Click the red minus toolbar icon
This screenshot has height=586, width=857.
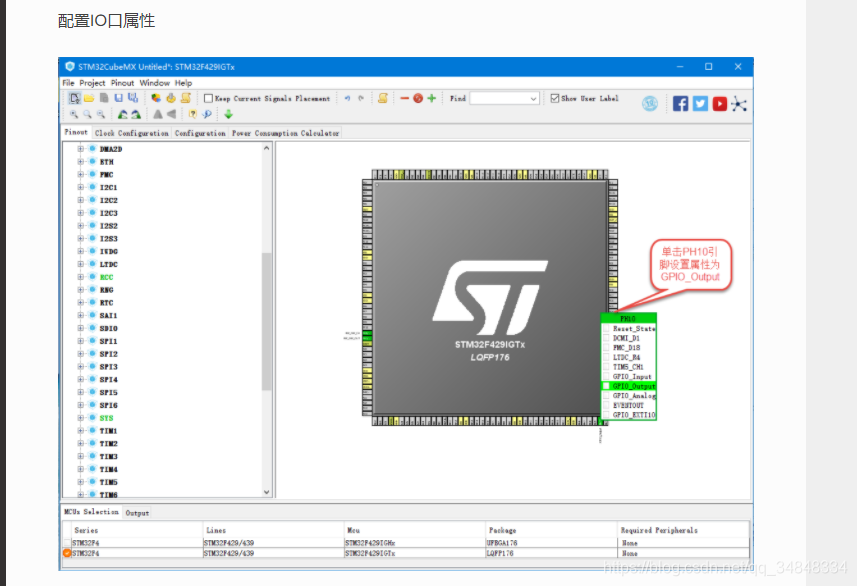404,98
